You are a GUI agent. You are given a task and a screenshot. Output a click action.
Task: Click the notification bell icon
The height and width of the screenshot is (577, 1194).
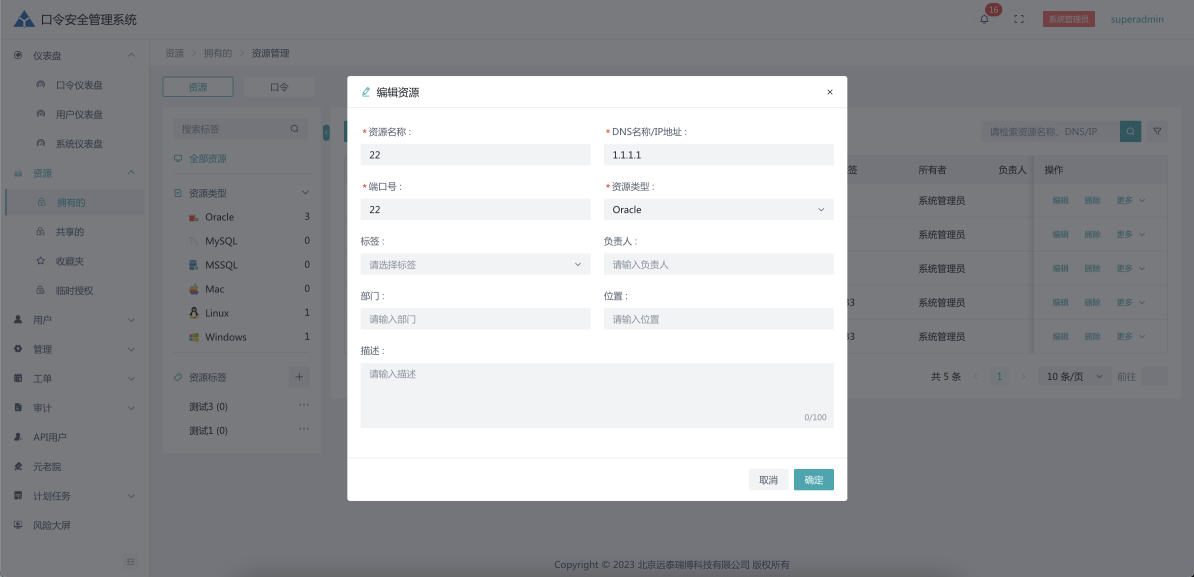click(x=984, y=19)
